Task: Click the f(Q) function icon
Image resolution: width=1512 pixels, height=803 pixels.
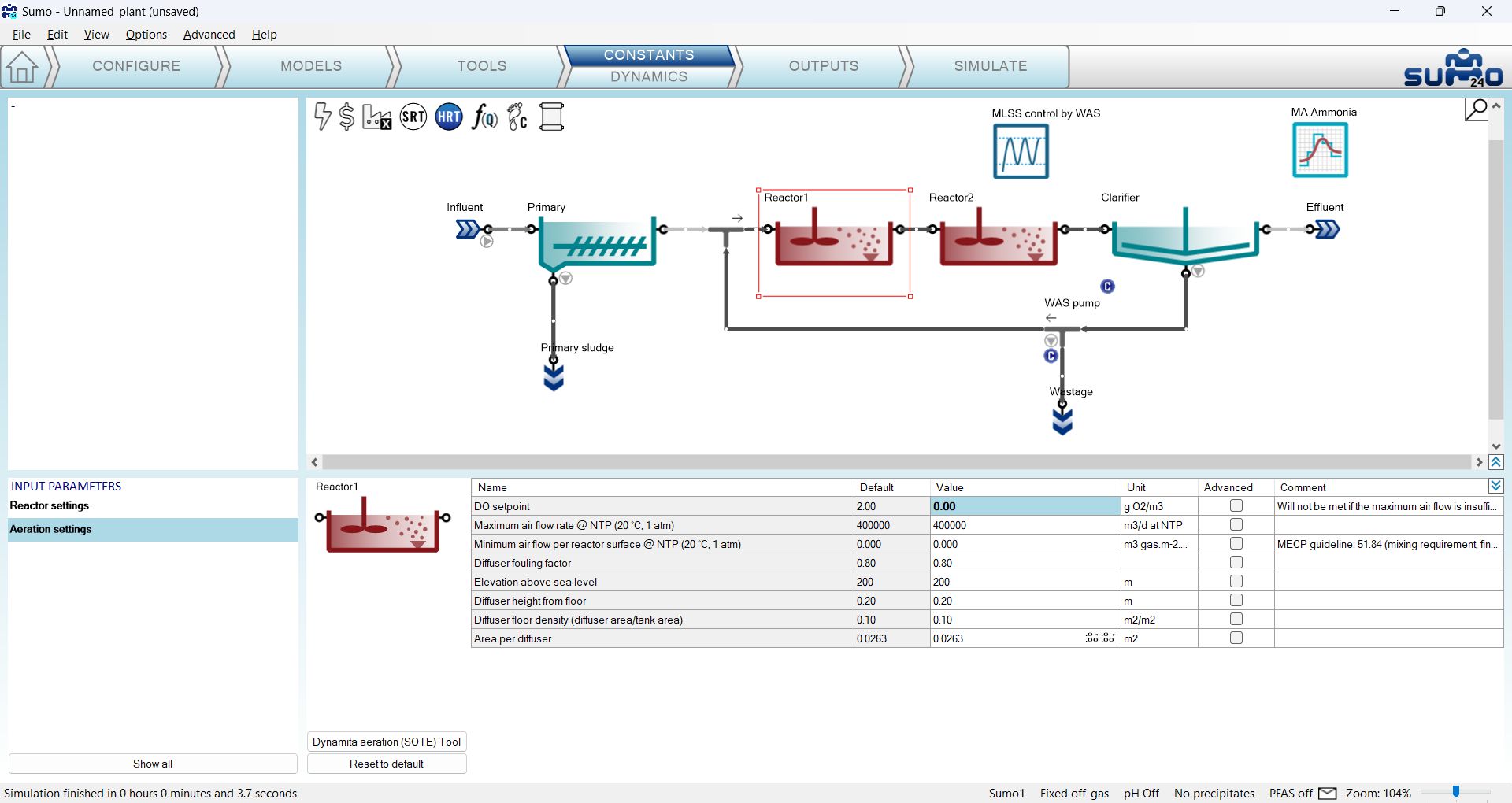Action: (x=484, y=117)
